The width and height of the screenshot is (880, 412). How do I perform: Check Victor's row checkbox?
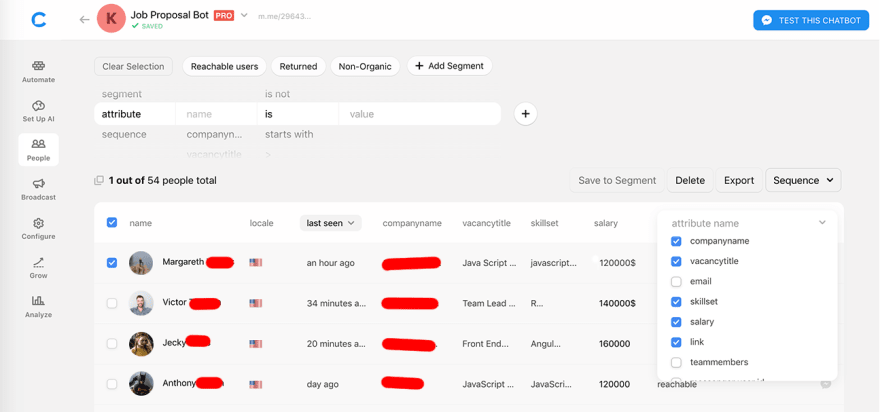112,303
